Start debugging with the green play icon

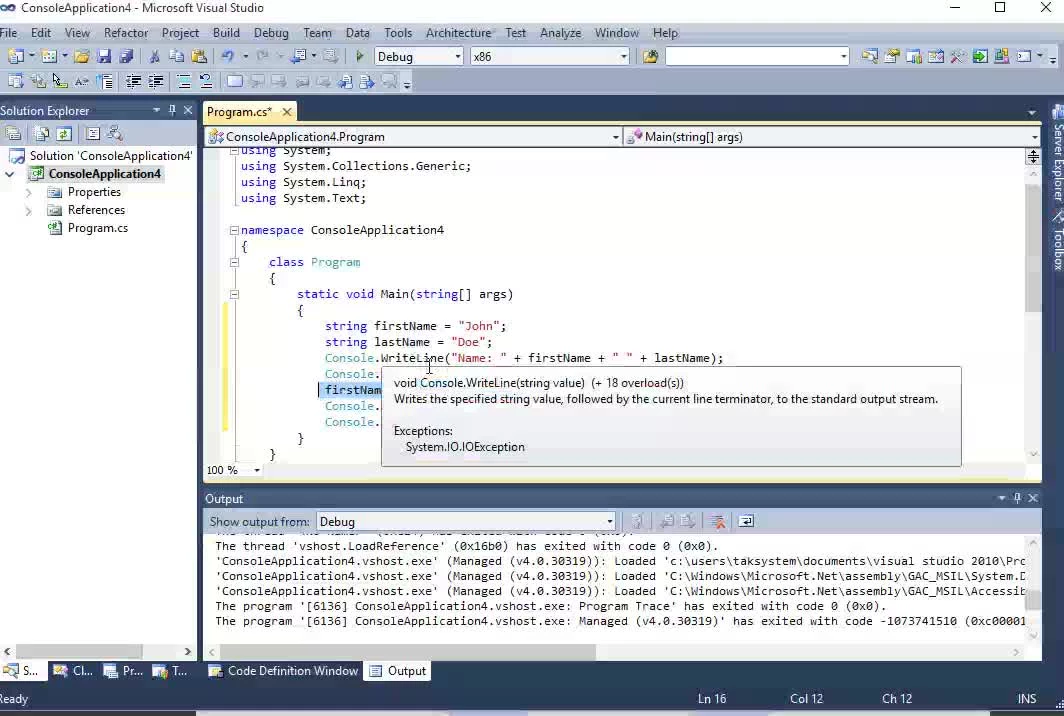[360, 56]
